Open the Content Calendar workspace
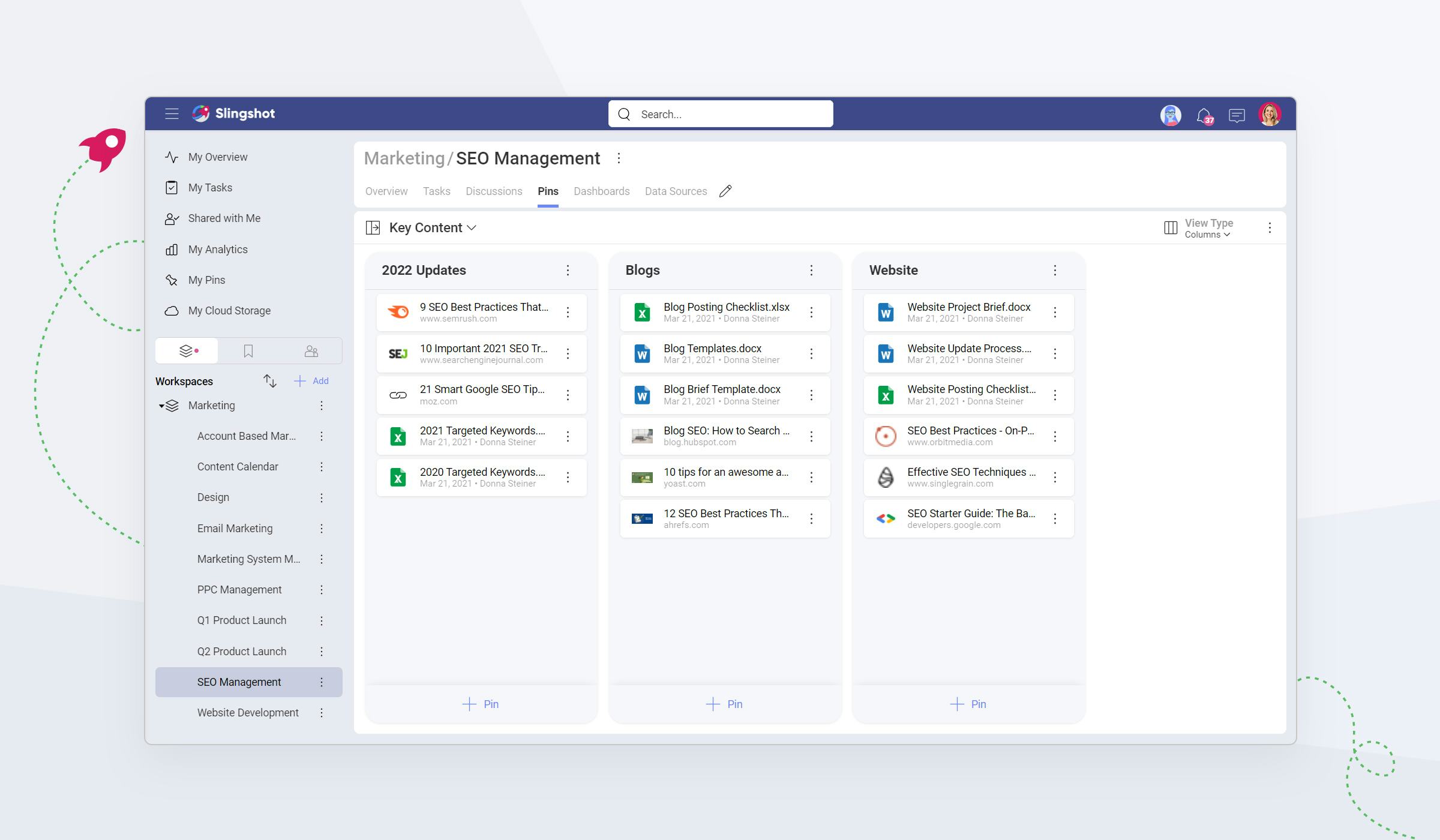 click(238, 467)
